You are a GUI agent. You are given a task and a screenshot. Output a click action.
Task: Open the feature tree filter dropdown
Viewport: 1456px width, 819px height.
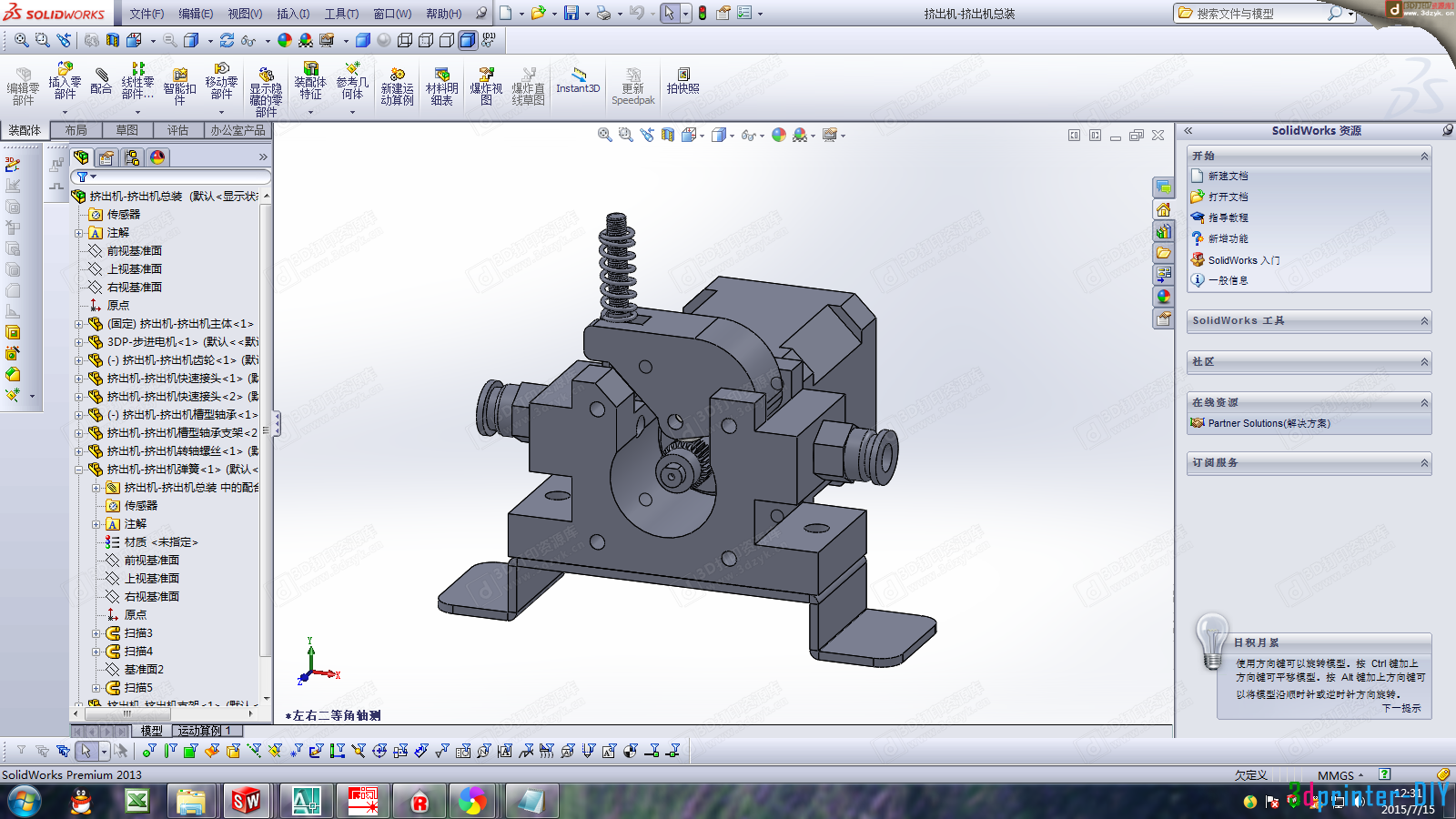pos(86,177)
